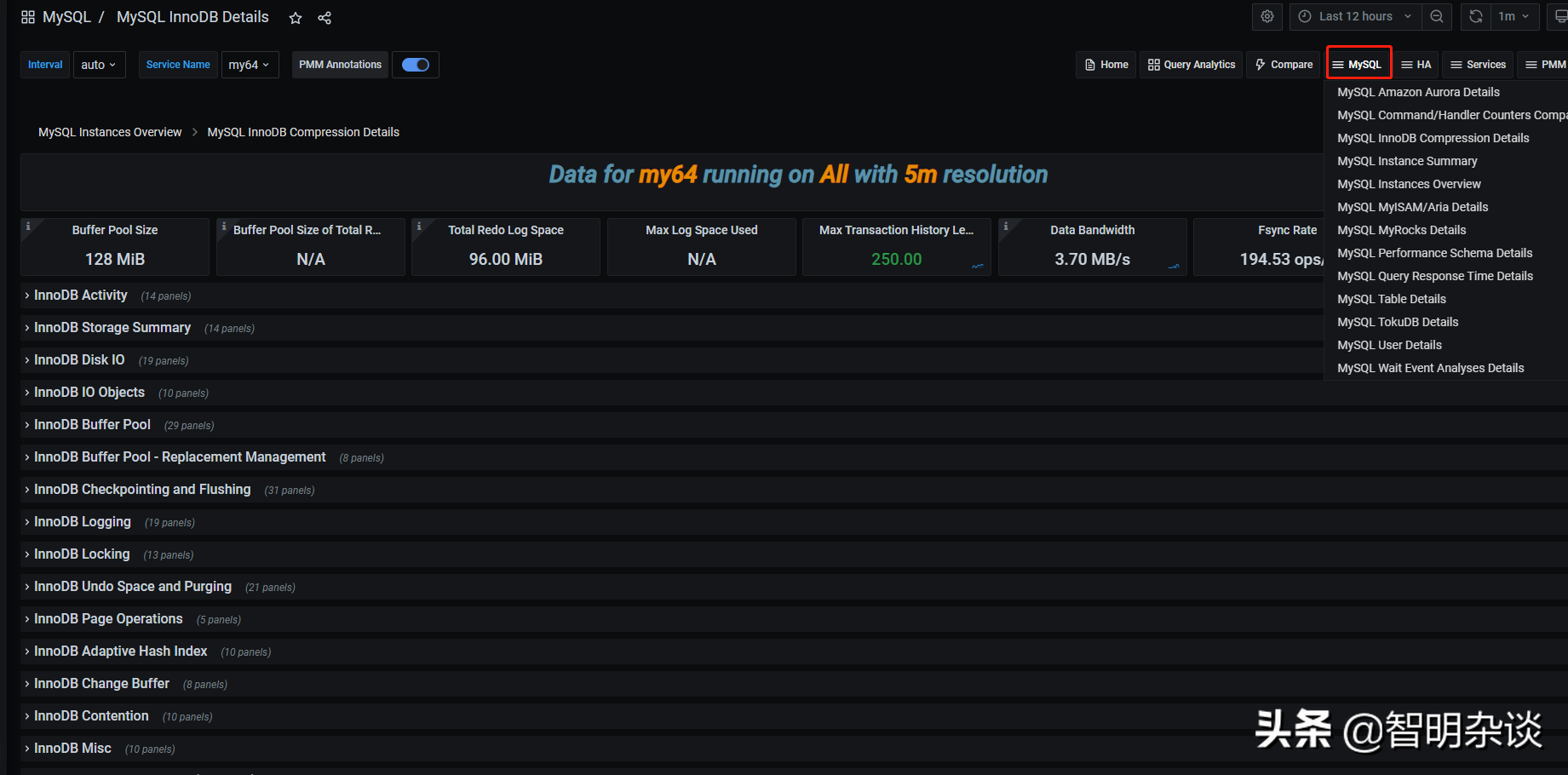Choose MySQL Instance Summary menu entry
The image size is (1568, 775).
tap(1407, 161)
